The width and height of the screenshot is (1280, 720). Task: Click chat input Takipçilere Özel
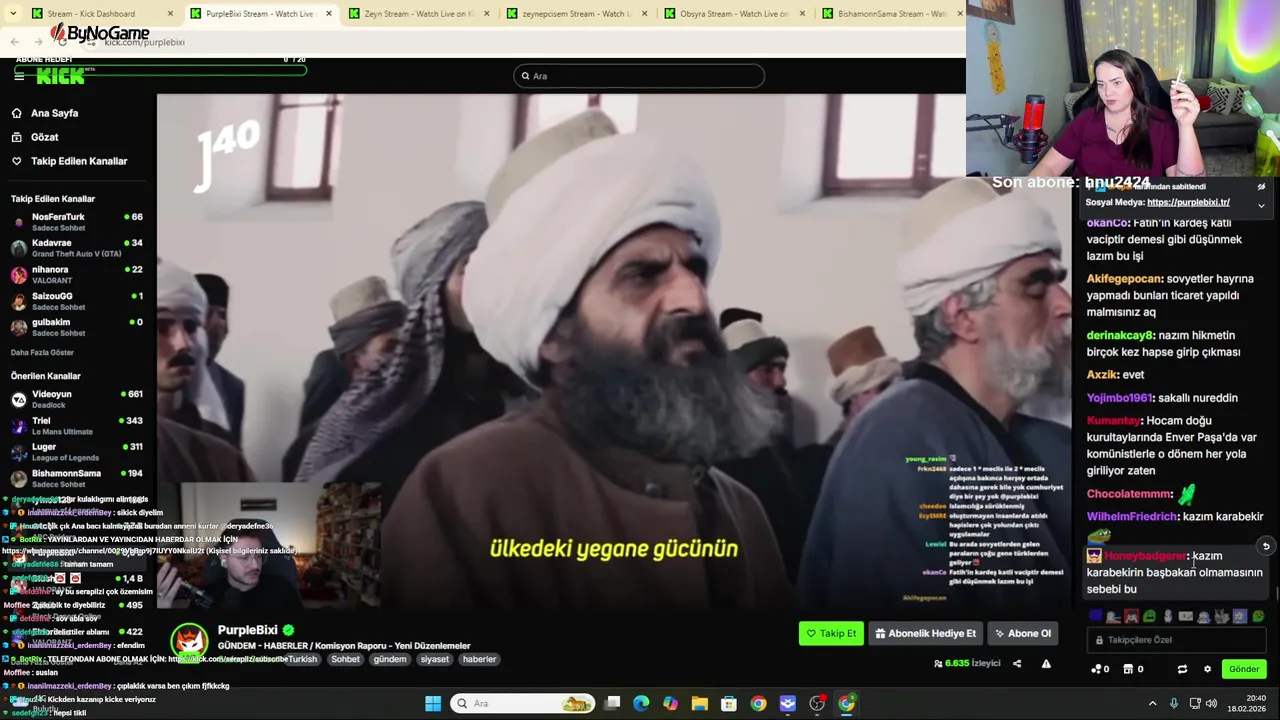[1176, 640]
